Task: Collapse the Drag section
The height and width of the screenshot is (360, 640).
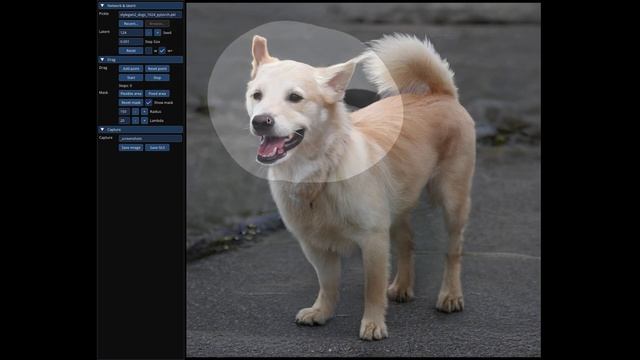Action: pos(102,60)
